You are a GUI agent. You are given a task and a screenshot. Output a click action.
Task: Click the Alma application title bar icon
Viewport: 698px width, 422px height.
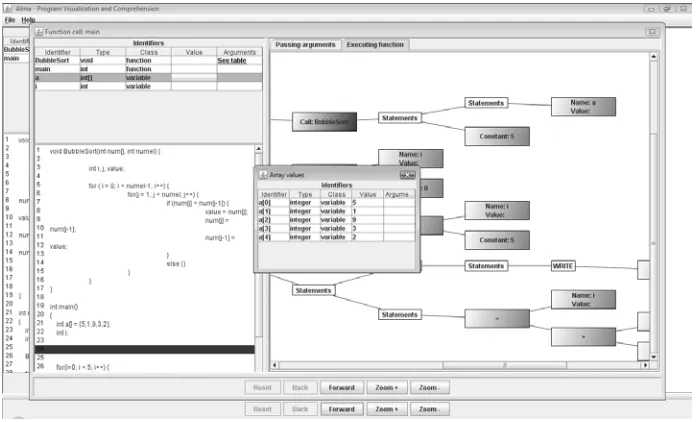(8, 8)
